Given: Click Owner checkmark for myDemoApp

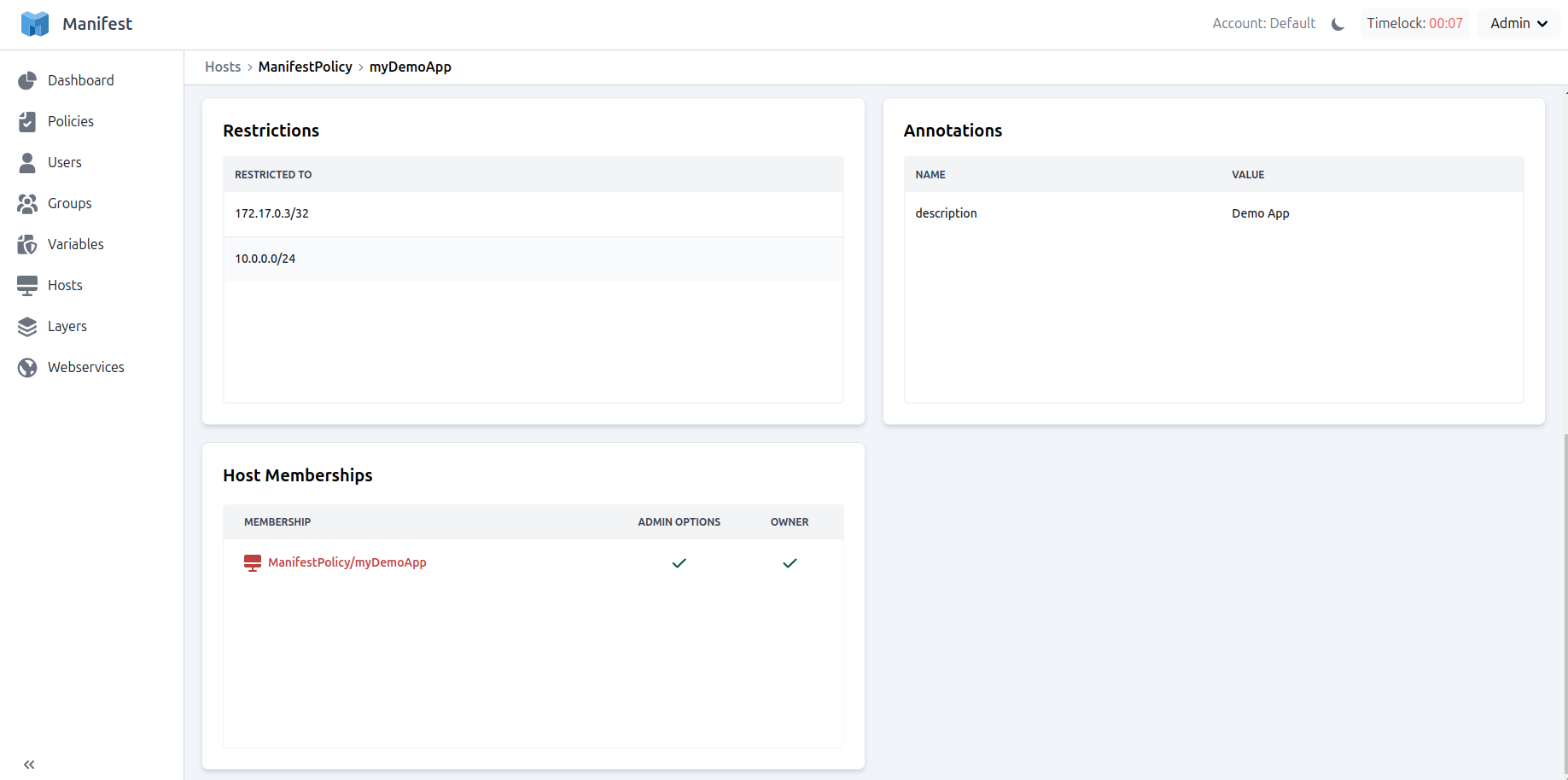Looking at the screenshot, I should (x=790, y=563).
